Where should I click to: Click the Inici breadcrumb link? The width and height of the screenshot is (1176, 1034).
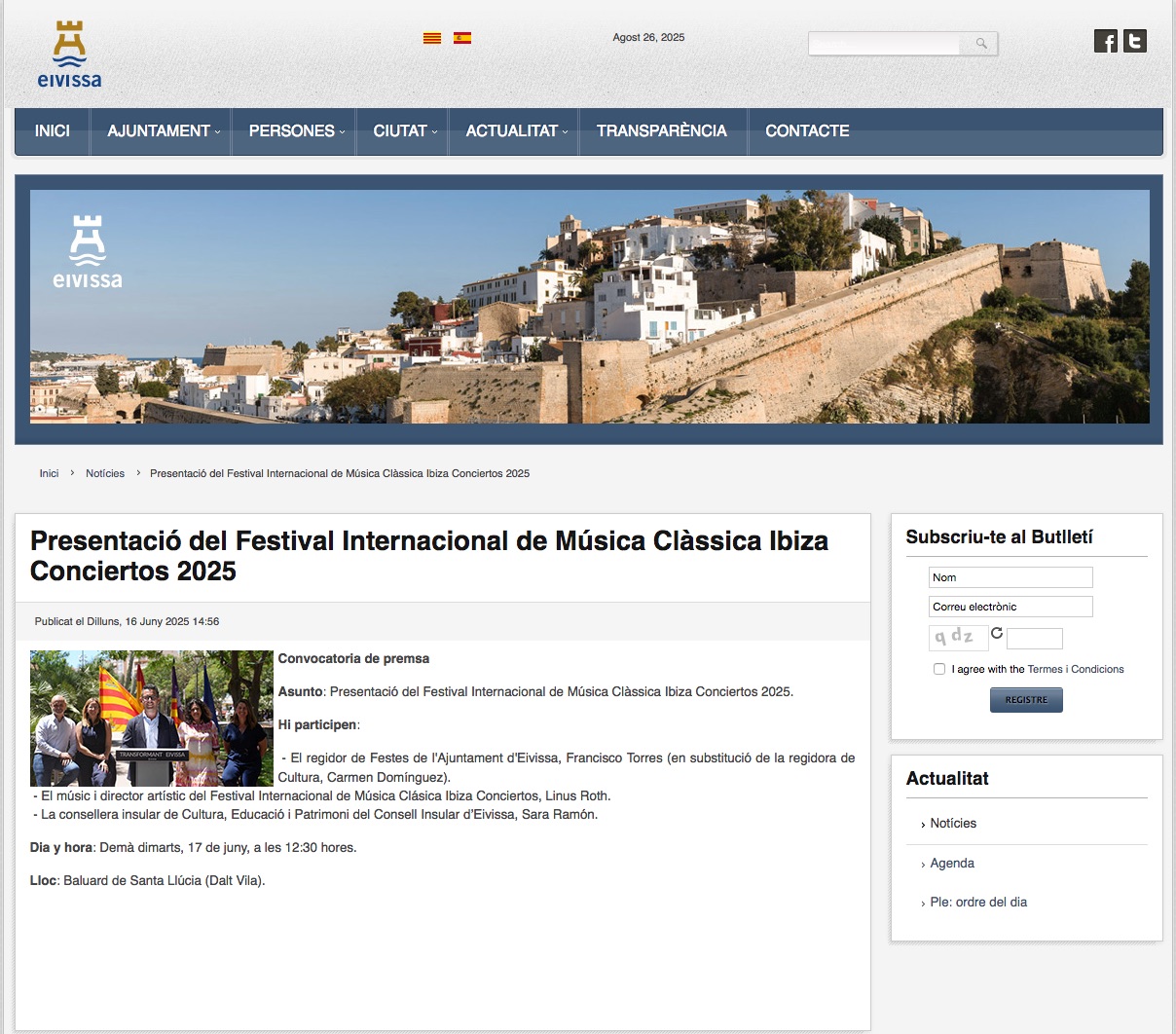[x=49, y=473]
